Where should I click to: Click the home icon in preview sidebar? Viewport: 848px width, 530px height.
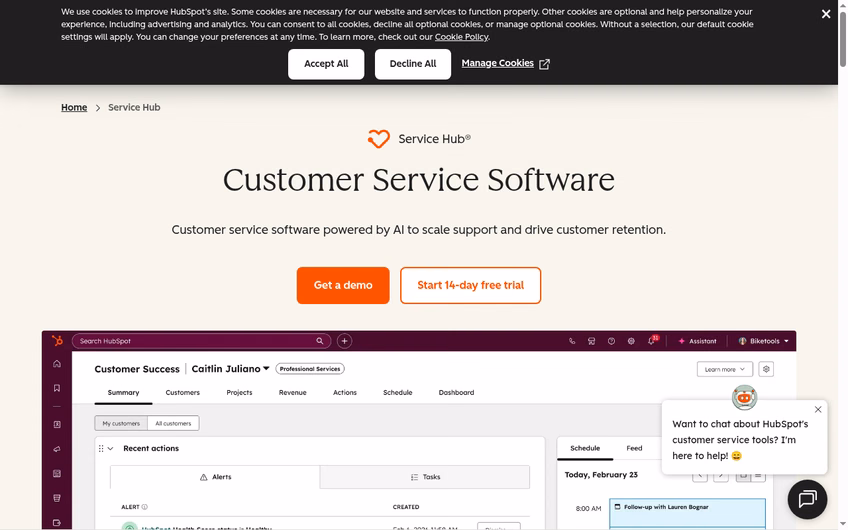[57, 363]
